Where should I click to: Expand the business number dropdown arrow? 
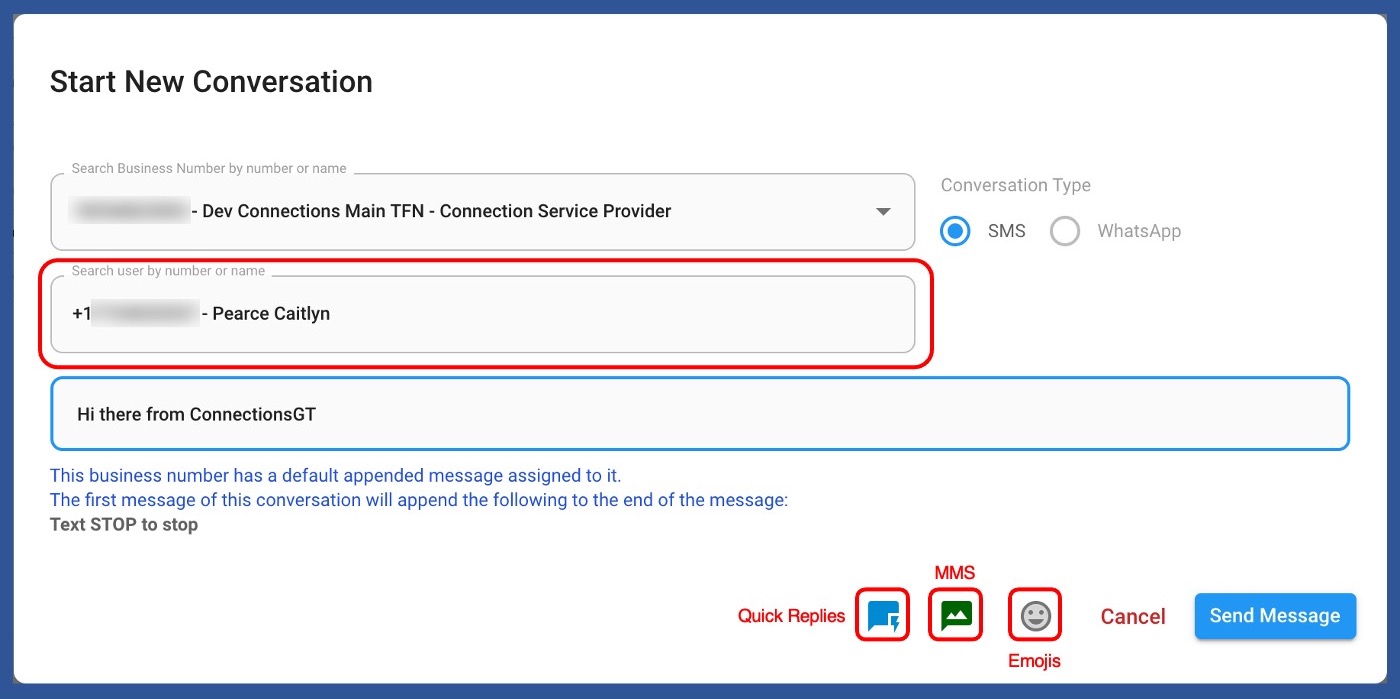[x=883, y=212]
